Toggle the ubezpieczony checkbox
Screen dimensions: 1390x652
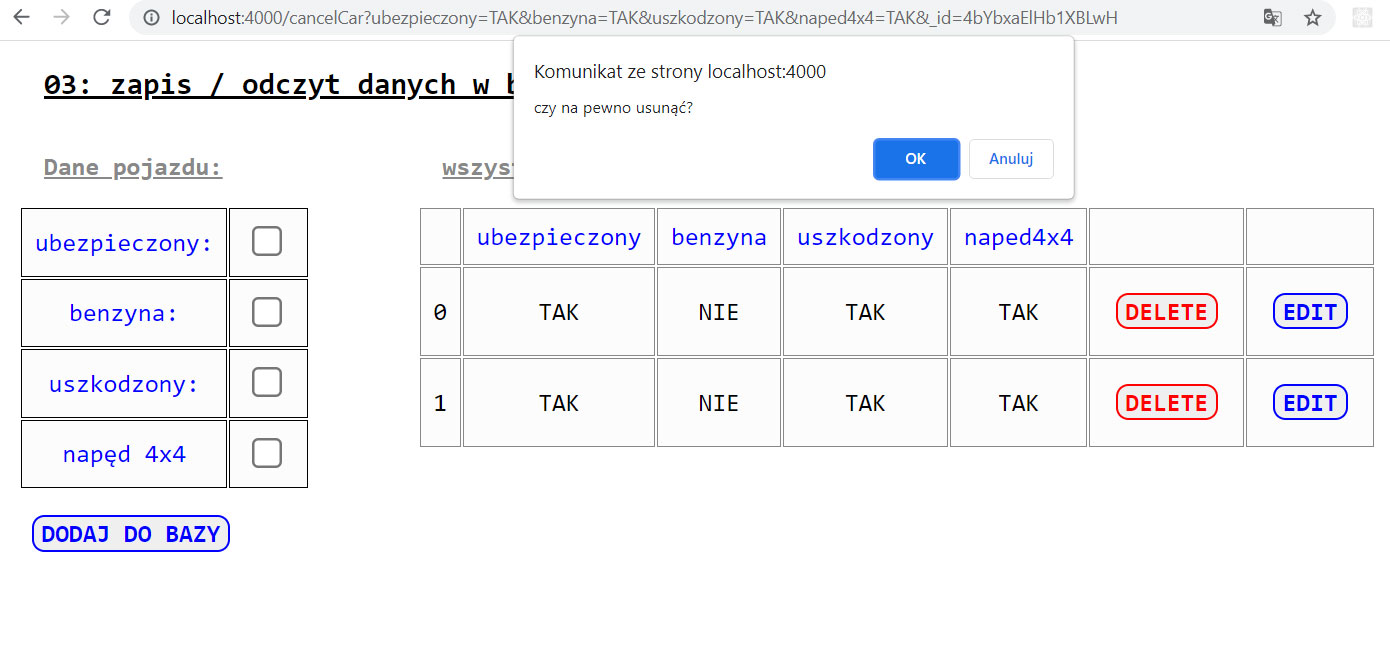(267, 242)
